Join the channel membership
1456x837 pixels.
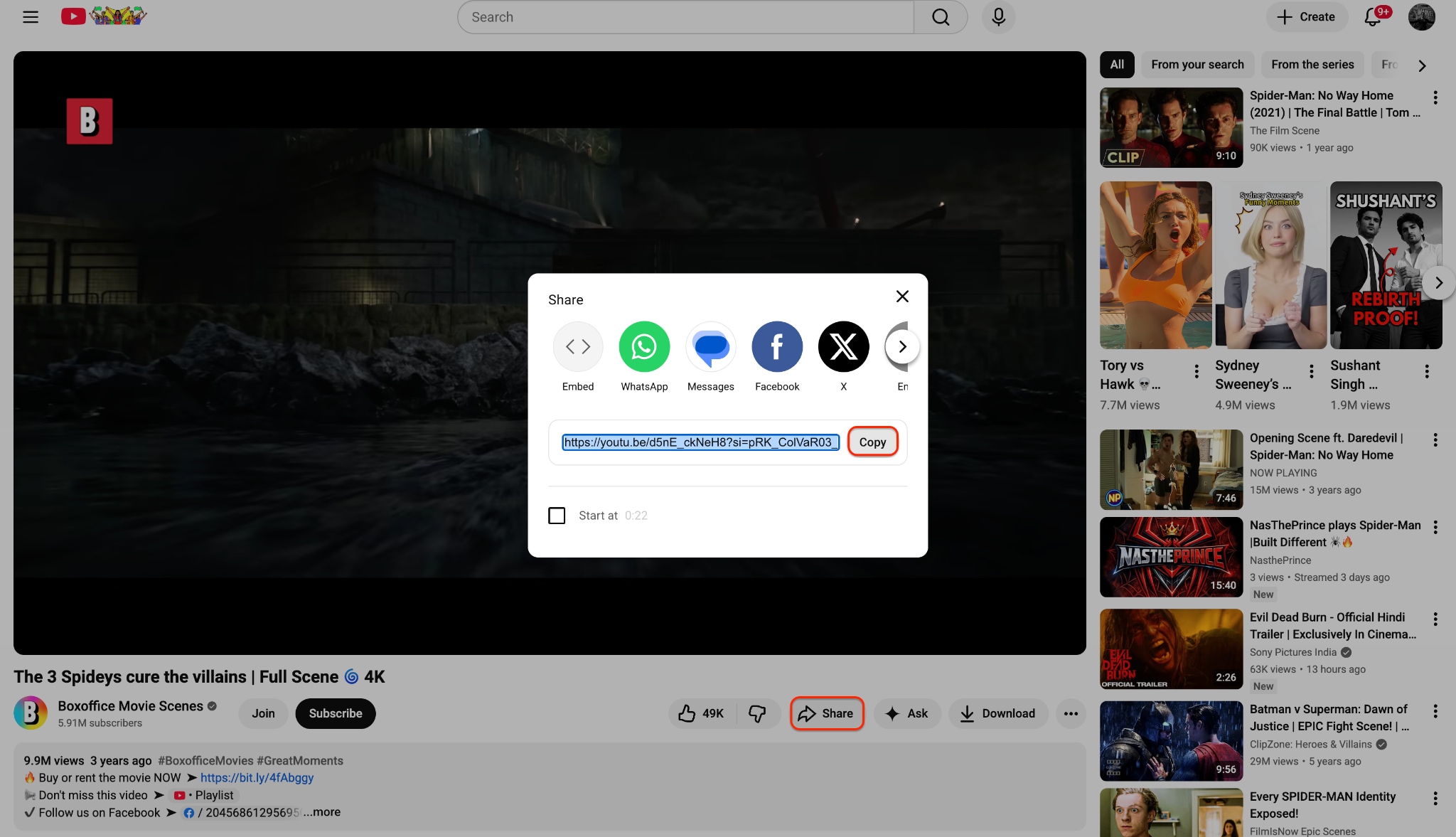coord(263,713)
